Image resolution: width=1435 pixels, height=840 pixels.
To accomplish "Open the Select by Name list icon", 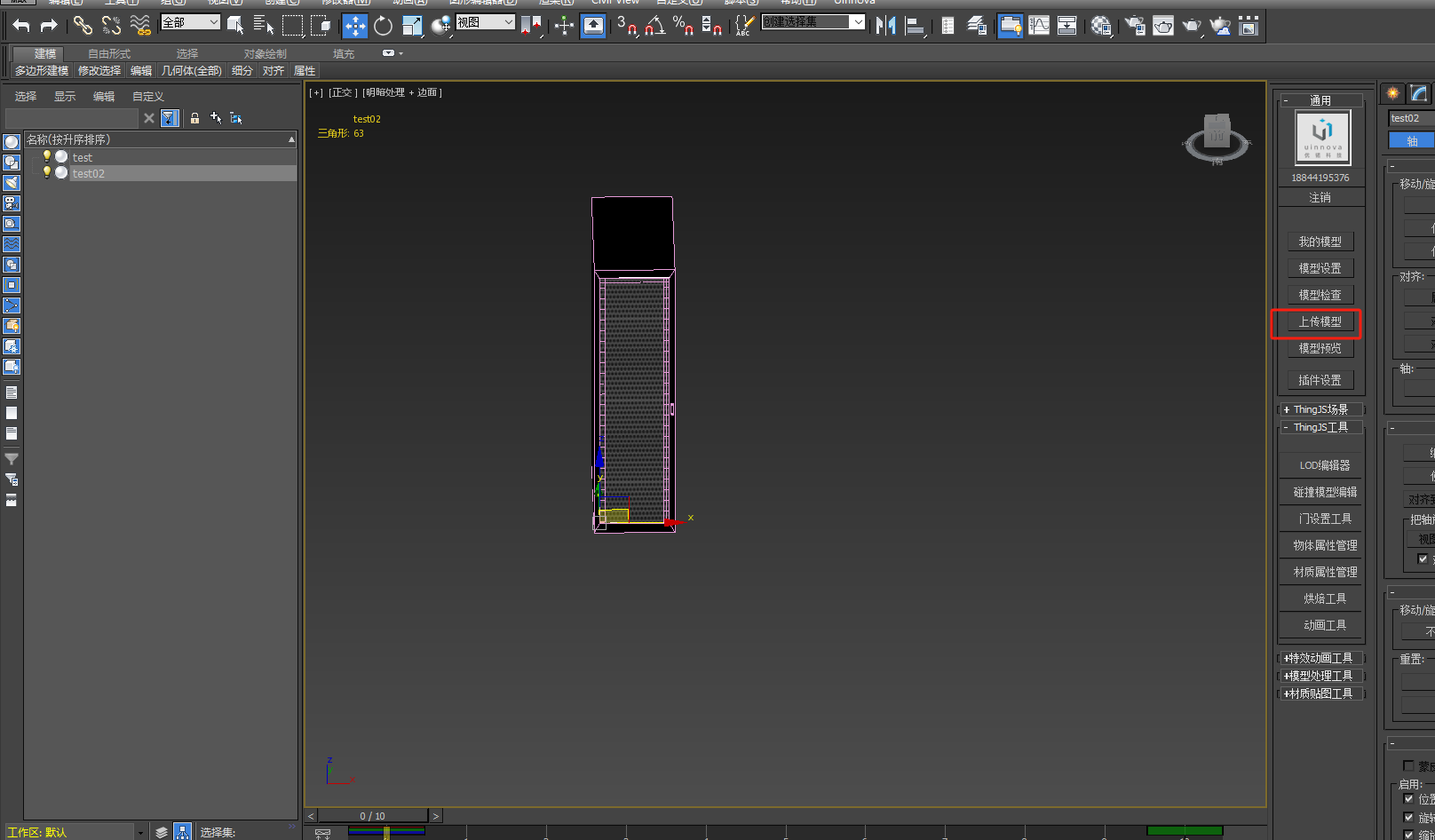I will (x=264, y=26).
